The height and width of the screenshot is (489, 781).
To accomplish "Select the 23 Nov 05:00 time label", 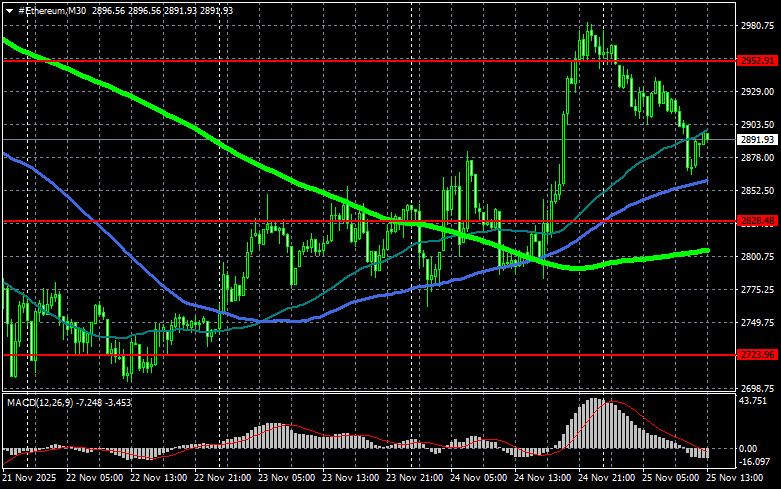I will 286,478.
